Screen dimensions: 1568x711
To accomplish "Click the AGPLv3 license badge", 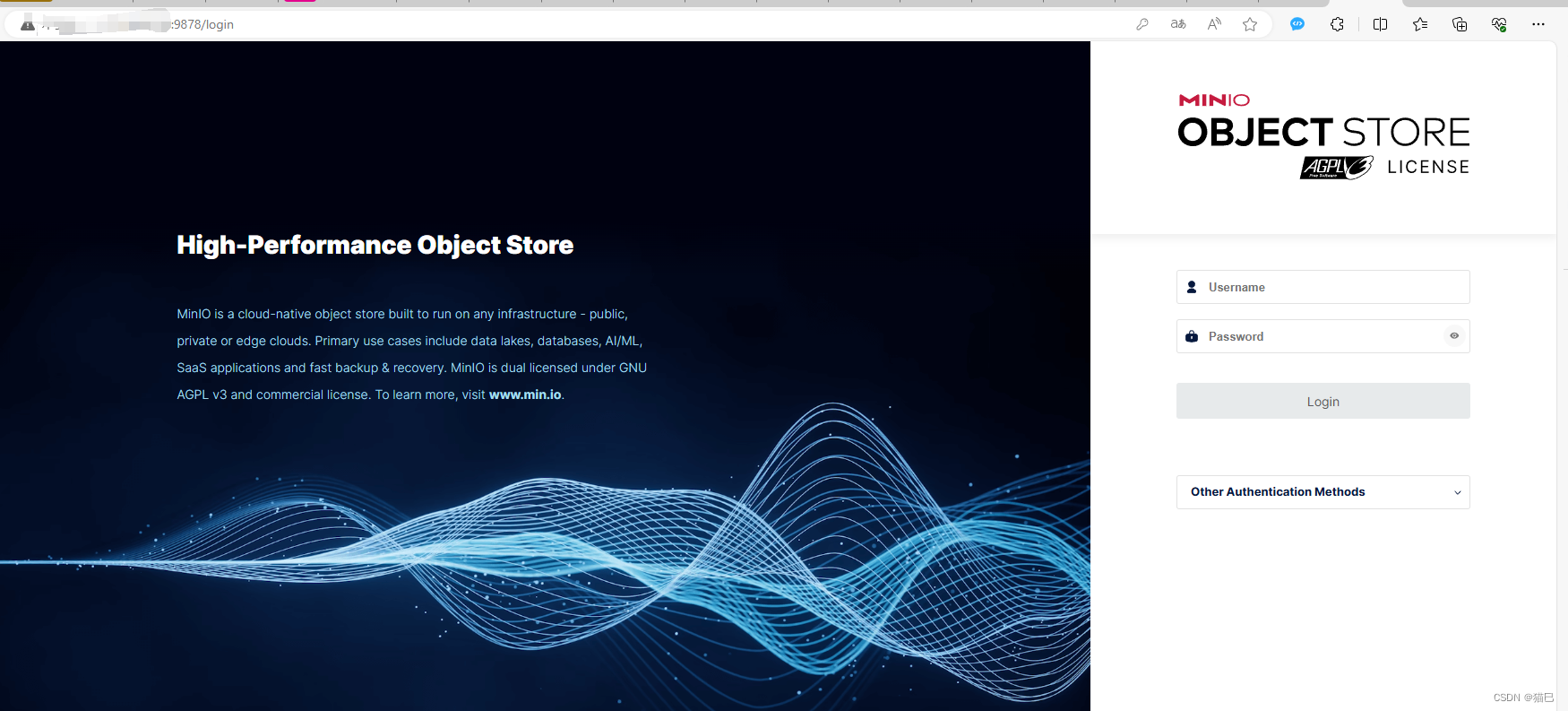I will (x=1336, y=167).
